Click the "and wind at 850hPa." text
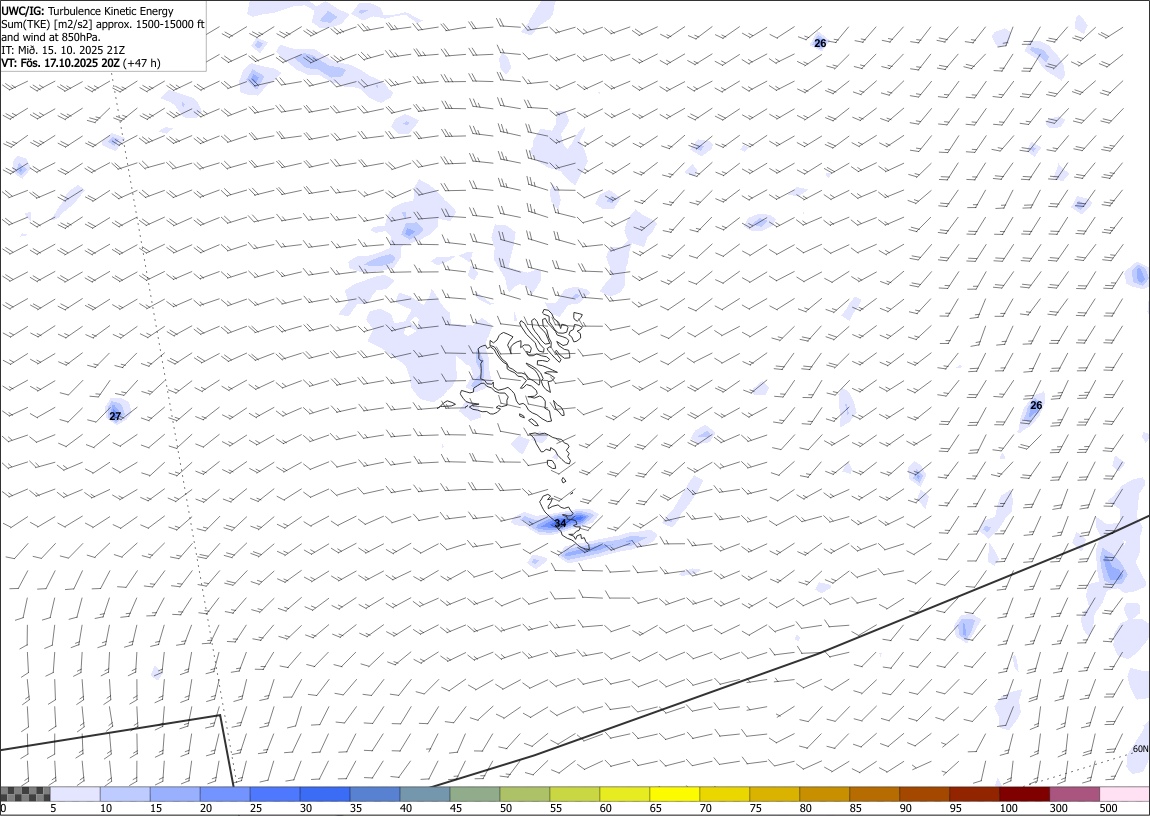 [51, 37]
